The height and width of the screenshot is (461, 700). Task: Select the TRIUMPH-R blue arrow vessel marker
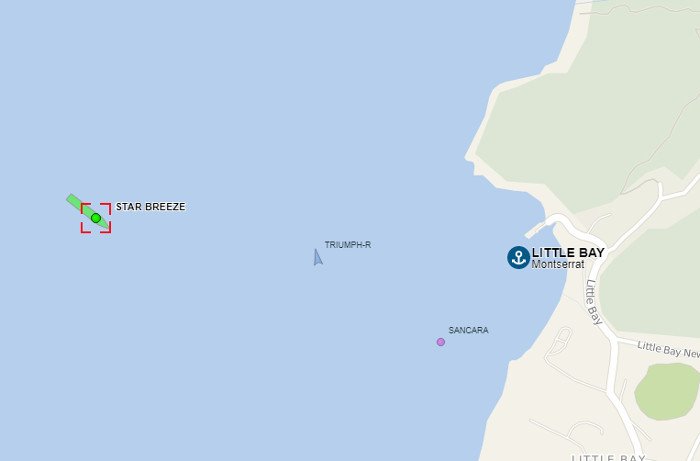tap(317, 257)
